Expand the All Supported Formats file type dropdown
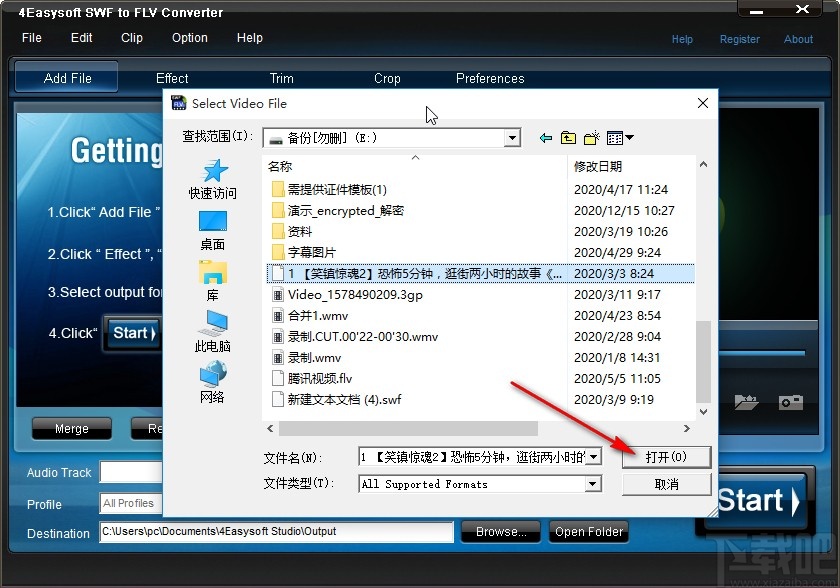840x588 pixels. pyautogui.click(x=591, y=484)
